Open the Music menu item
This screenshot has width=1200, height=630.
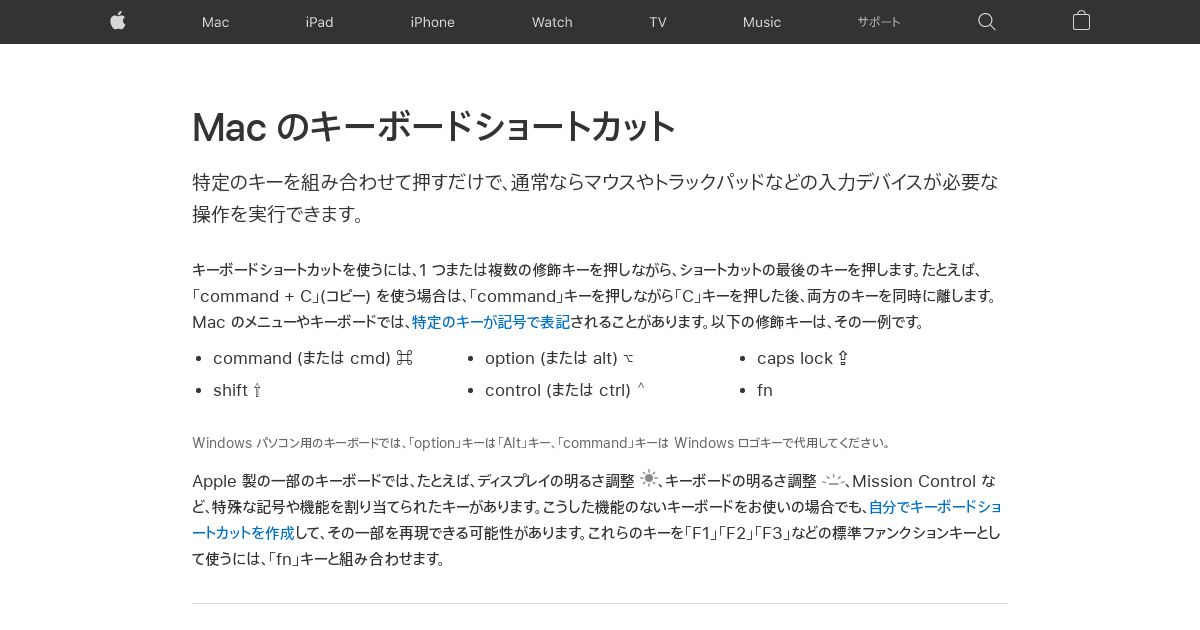[x=762, y=22]
